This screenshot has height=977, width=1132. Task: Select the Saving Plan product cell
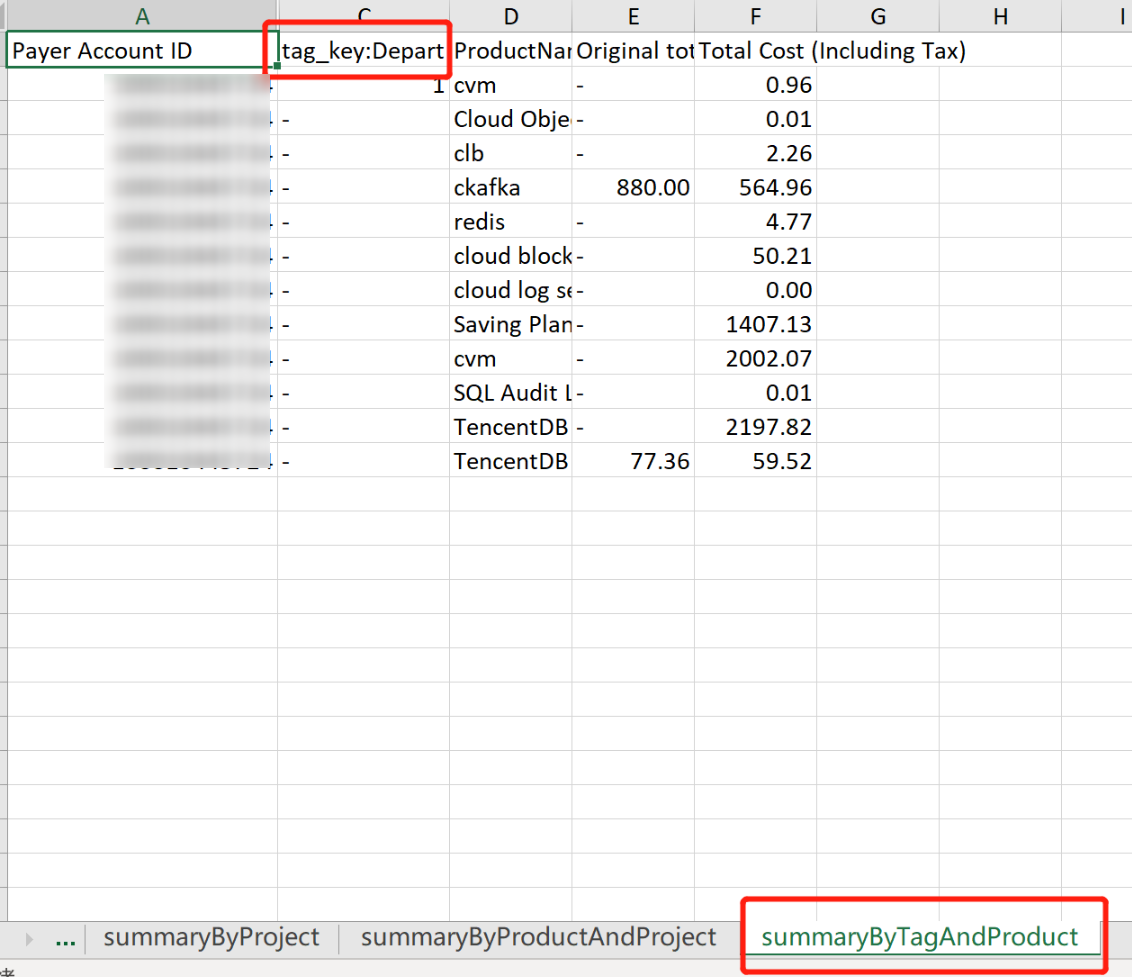(510, 324)
